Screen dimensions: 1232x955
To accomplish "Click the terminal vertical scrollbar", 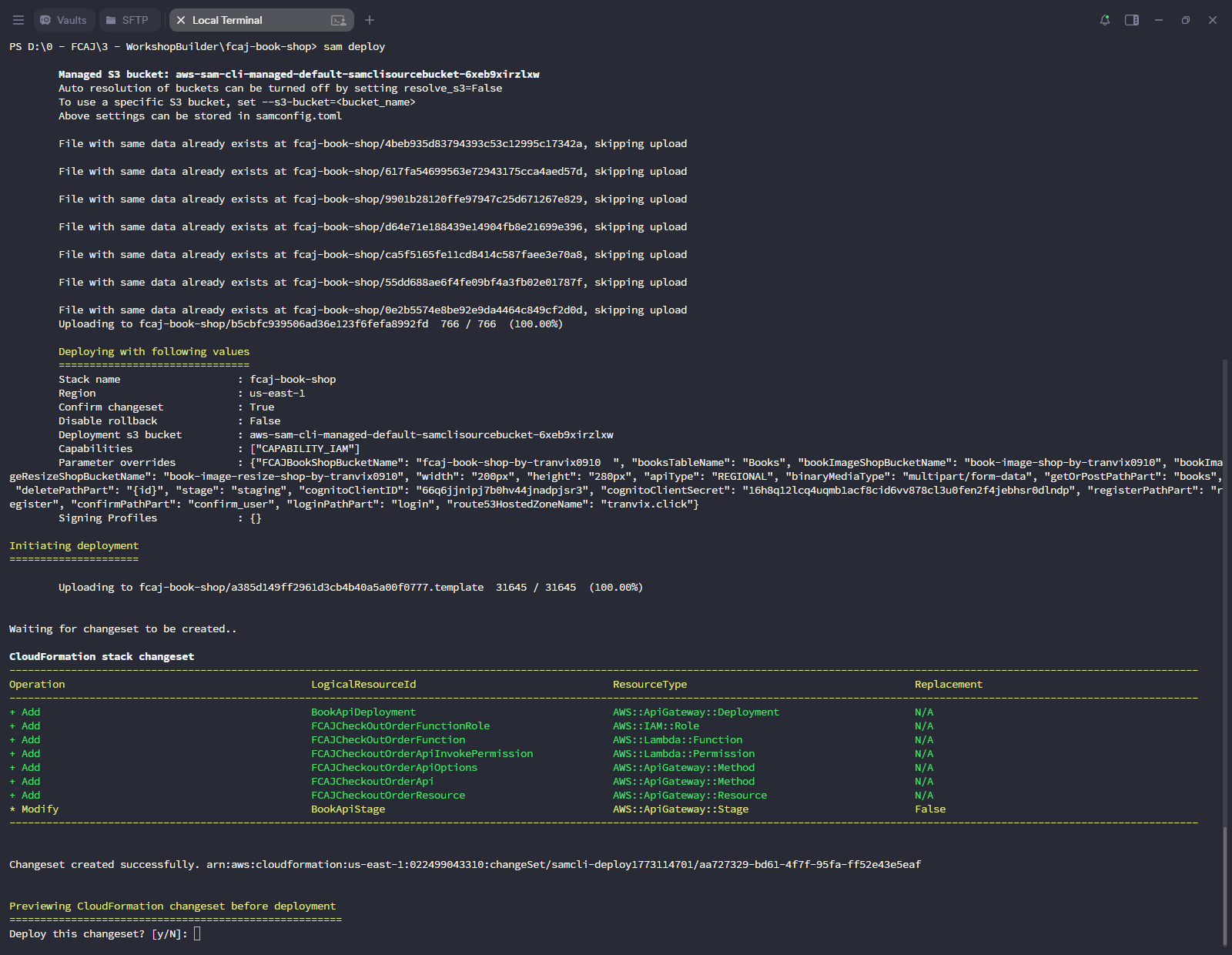I will click(1225, 886).
